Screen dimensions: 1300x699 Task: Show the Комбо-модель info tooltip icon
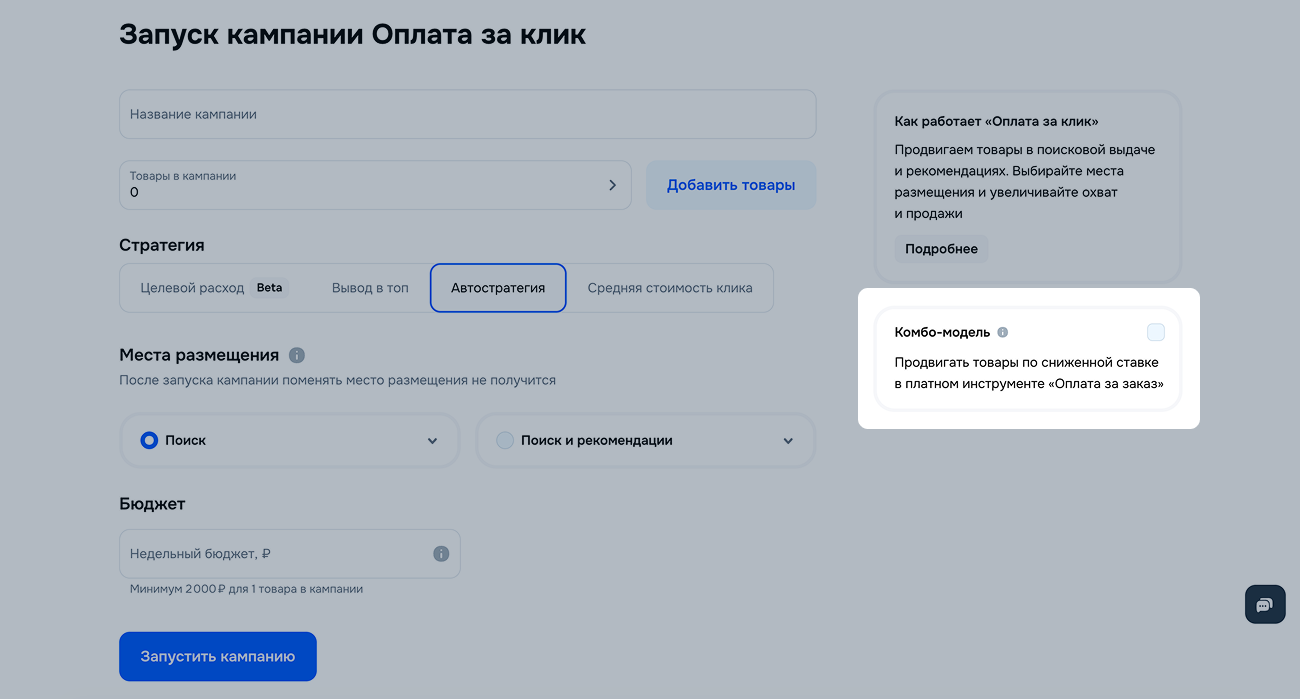1003,332
